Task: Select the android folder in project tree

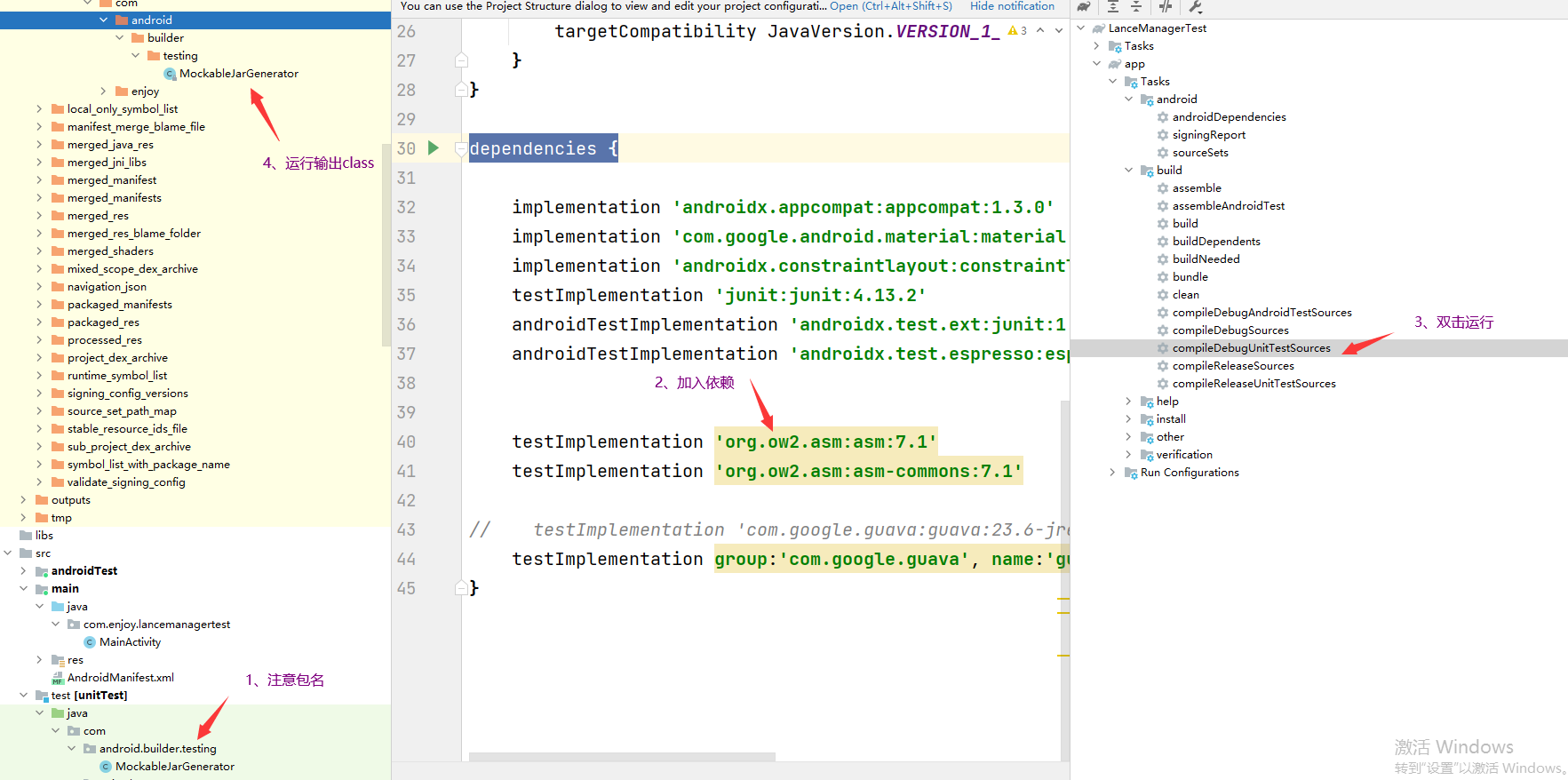Action: [152, 20]
